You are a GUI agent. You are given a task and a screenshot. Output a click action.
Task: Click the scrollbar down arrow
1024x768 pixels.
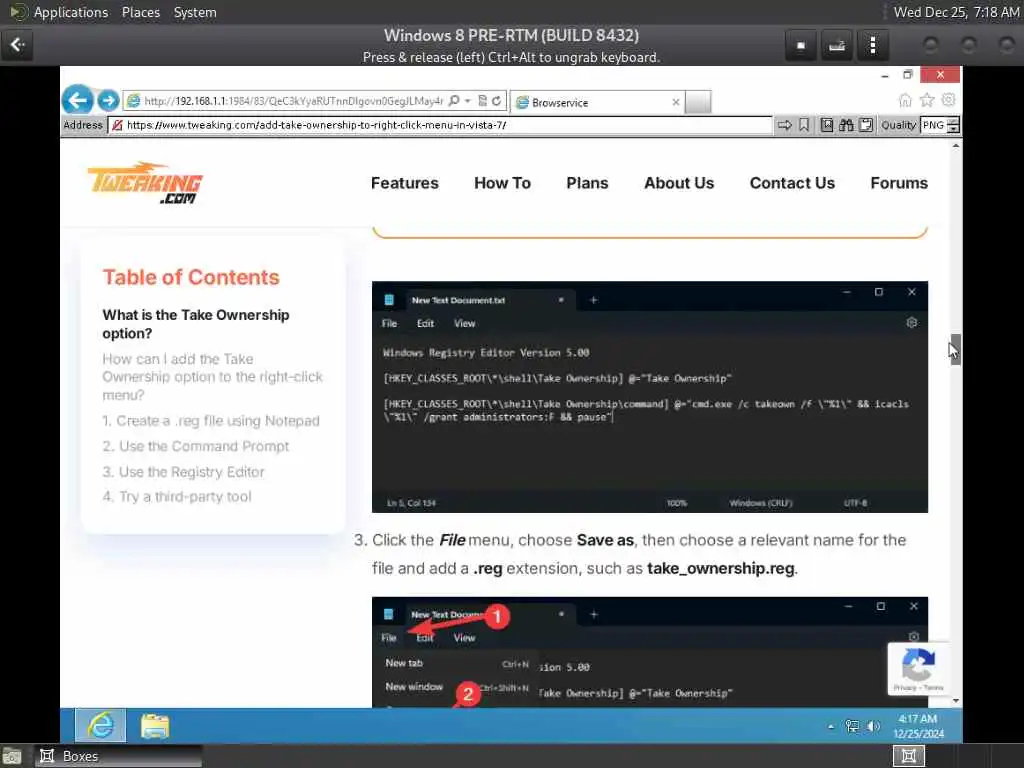point(955,701)
